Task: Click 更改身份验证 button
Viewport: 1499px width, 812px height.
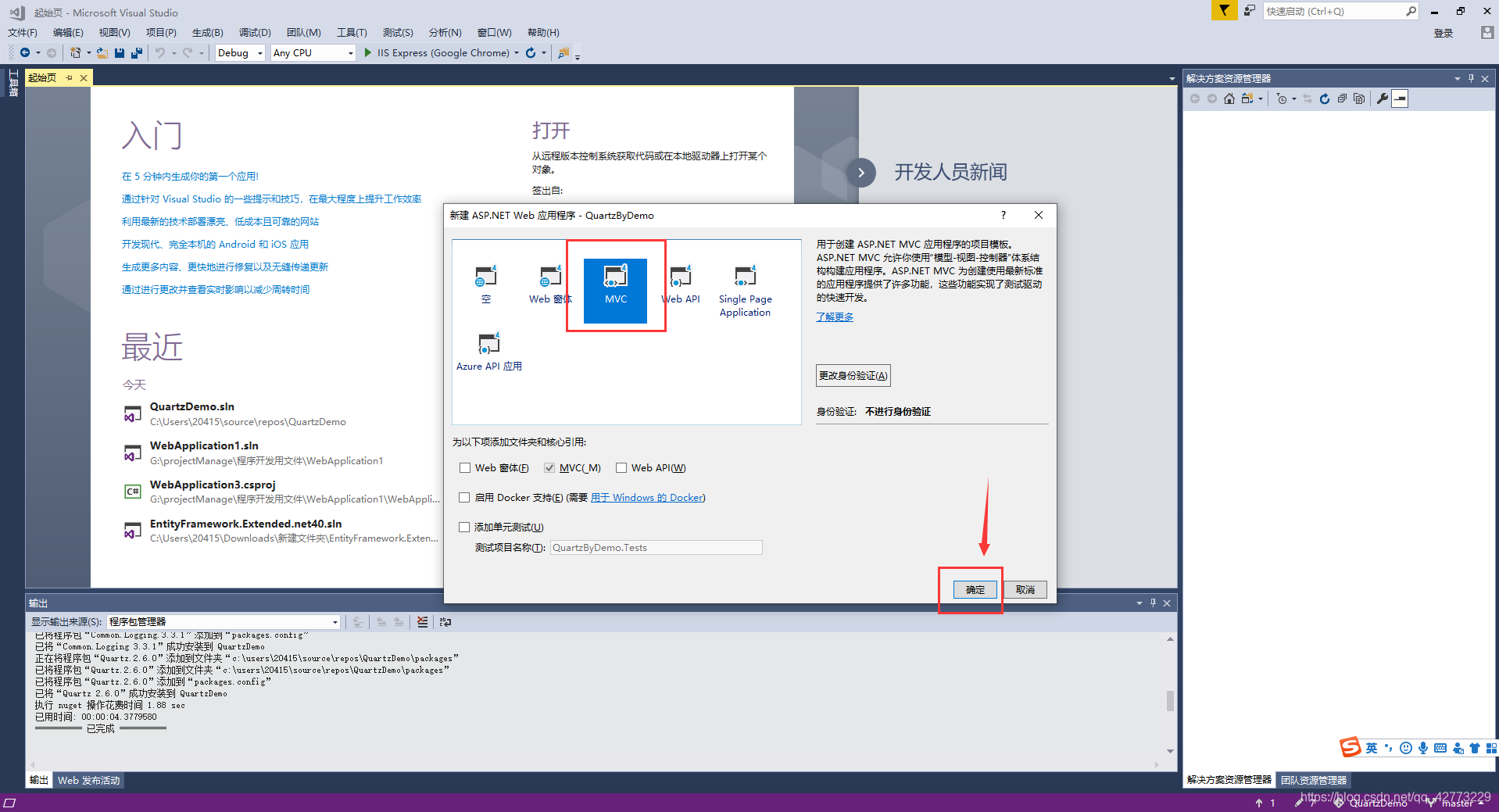Action: click(853, 375)
